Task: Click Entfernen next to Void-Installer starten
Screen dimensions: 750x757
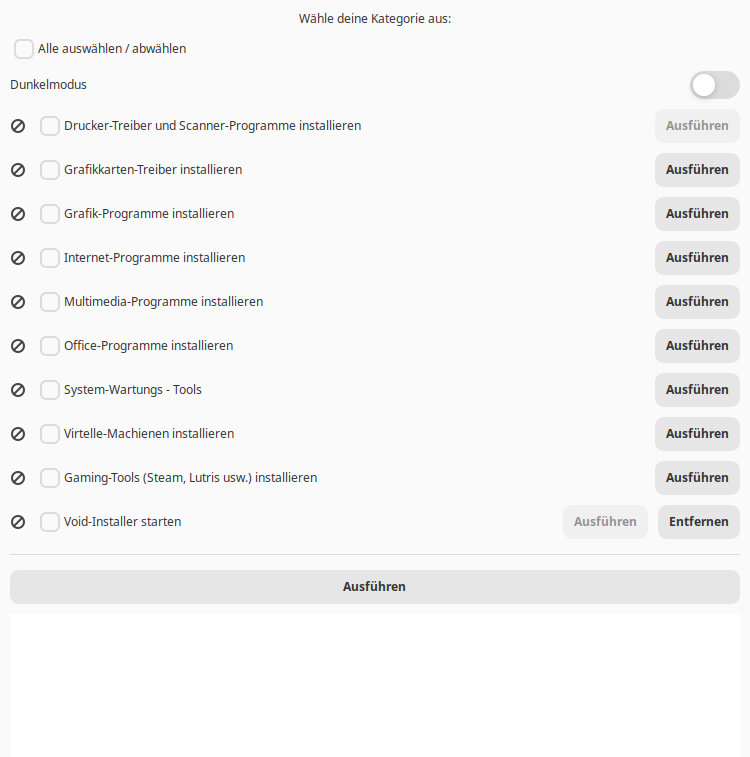Action: point(698,522)
